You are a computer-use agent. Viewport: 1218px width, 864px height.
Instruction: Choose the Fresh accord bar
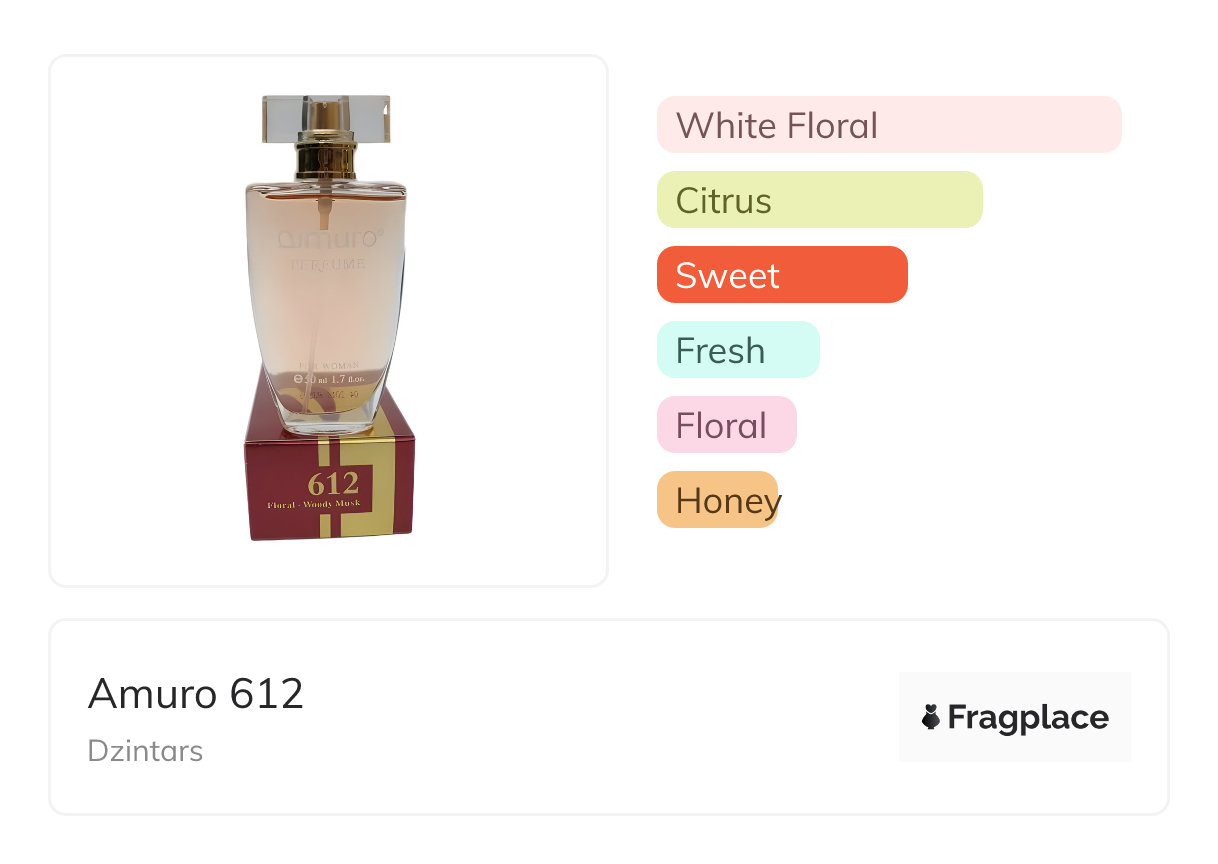pyautogui.click(x=737, y=350)
